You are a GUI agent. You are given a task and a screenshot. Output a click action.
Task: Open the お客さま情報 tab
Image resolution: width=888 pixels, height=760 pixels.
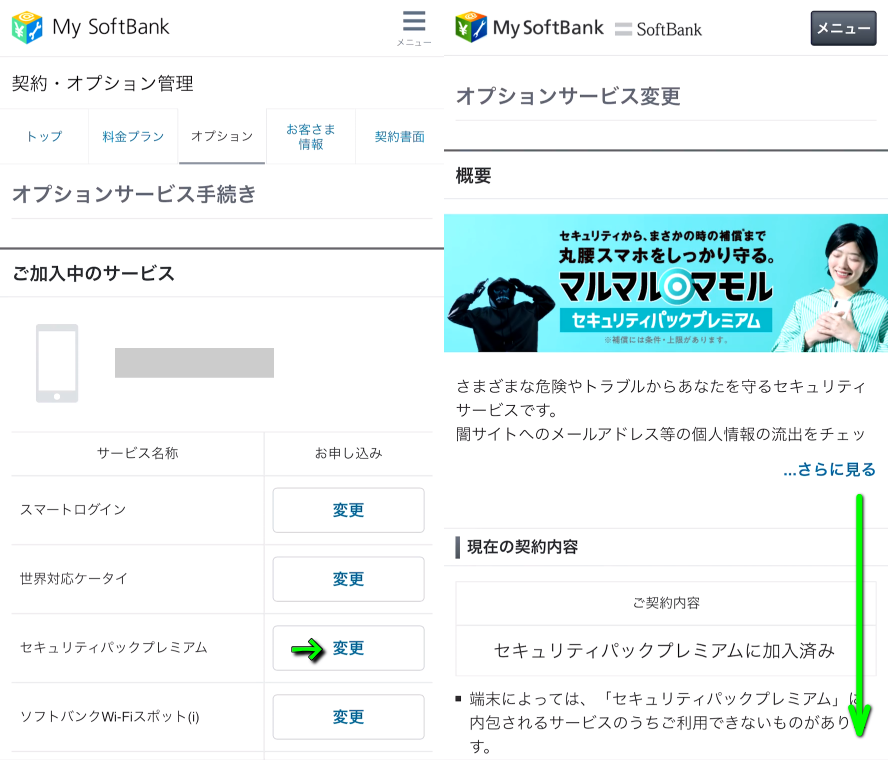coord(311,136)
